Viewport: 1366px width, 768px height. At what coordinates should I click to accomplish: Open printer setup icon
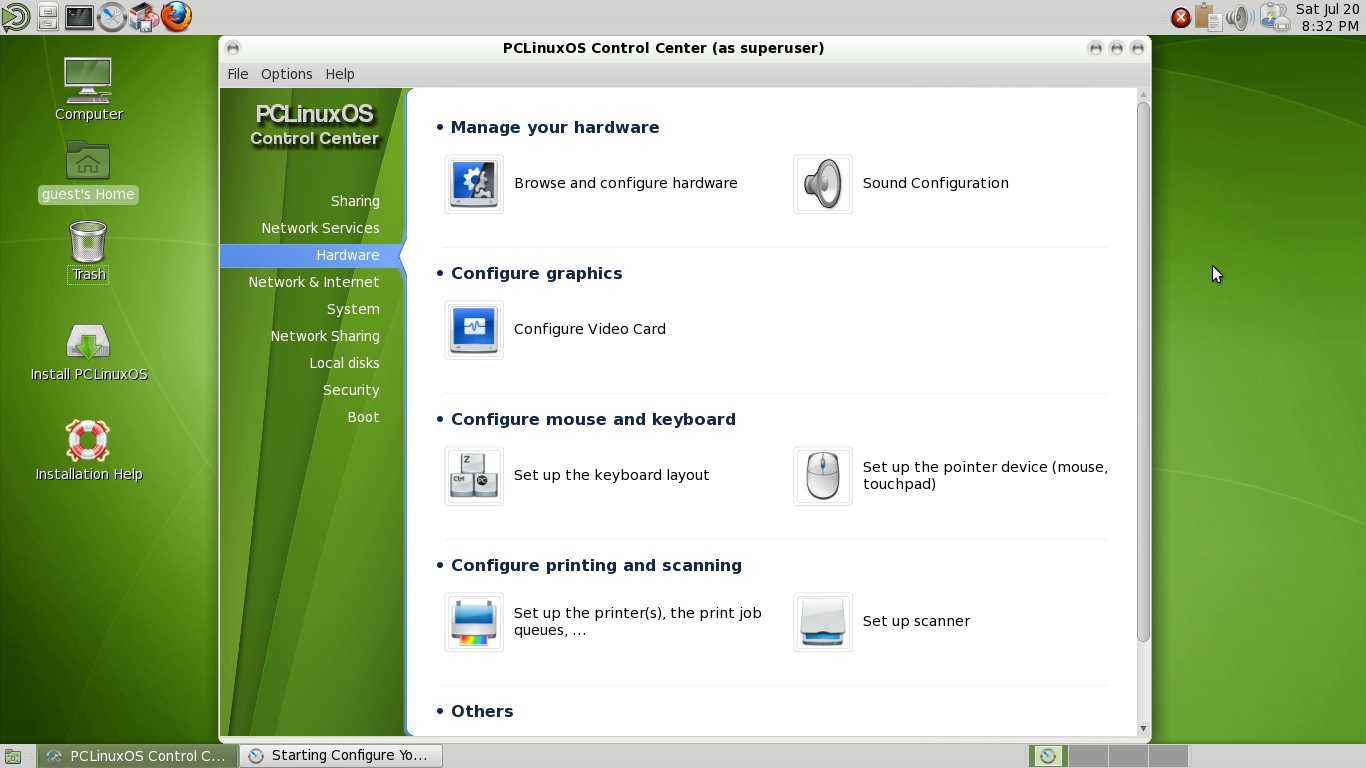[474, 622]
